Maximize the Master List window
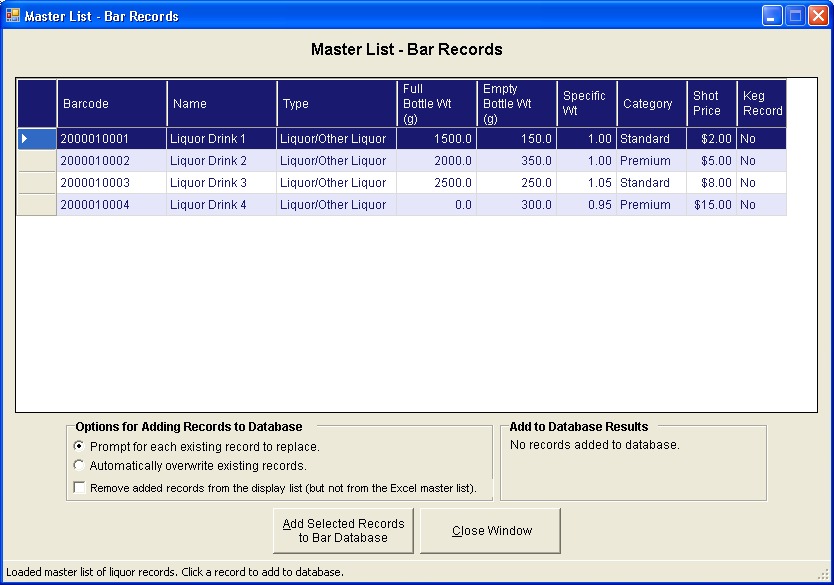834x585 pixels. (794, 16)
